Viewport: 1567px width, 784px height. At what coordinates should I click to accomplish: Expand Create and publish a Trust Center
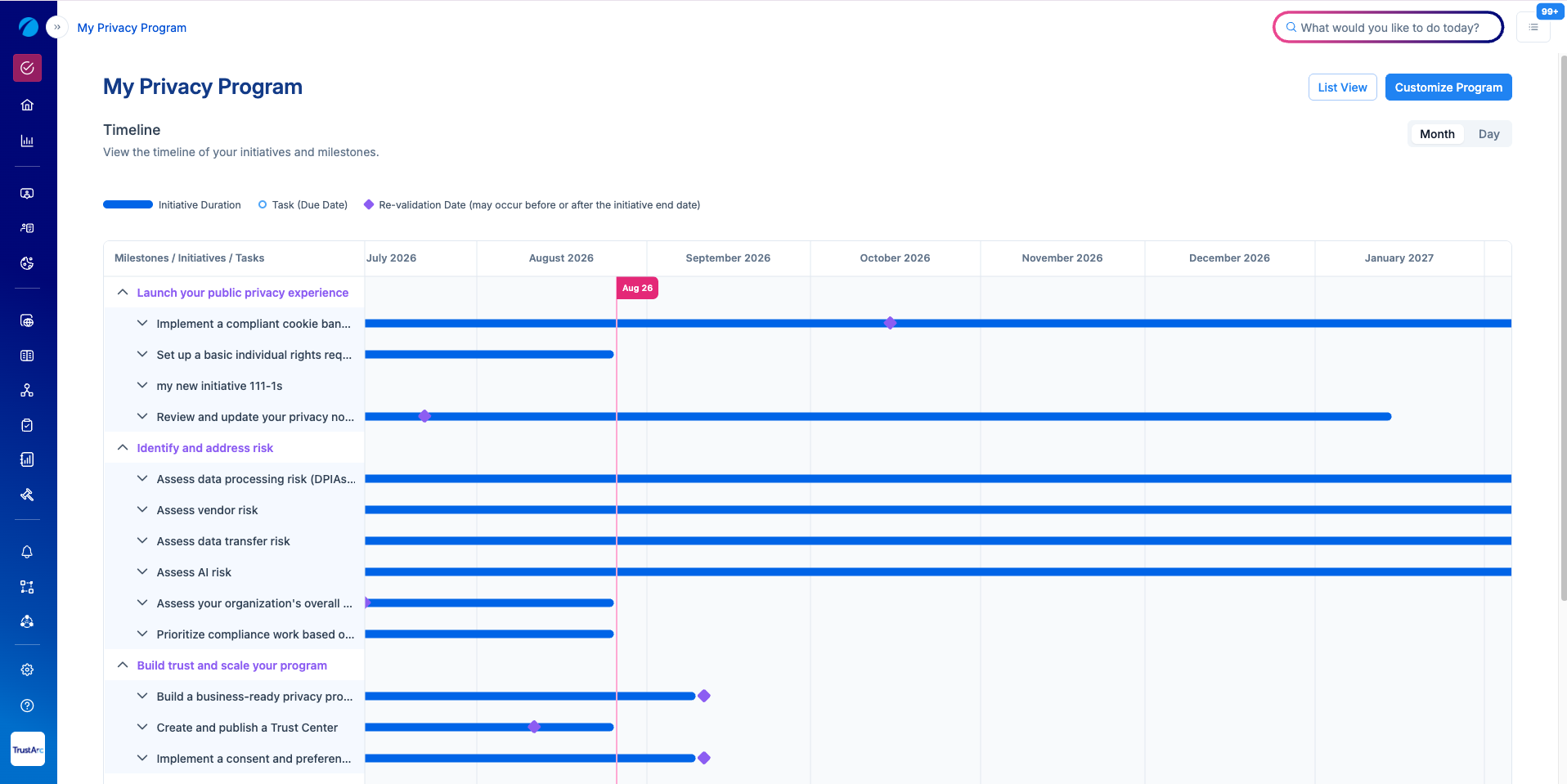(142, 727)
